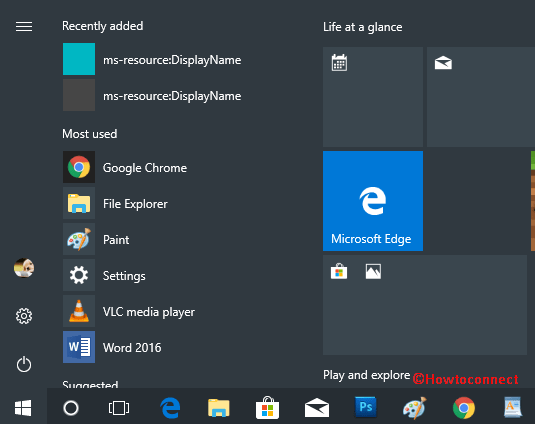Open Mail from the taskbar
The width and height of the screenshot is (535, 424).
pos(317,408)
